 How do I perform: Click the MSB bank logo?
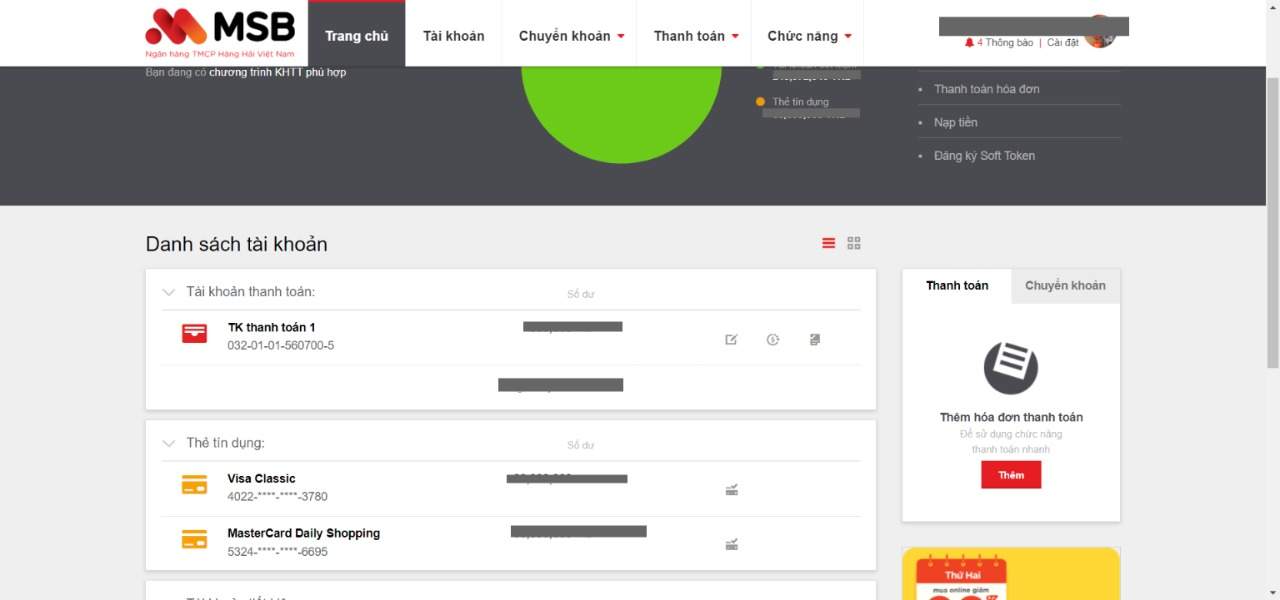pos(221,32)
